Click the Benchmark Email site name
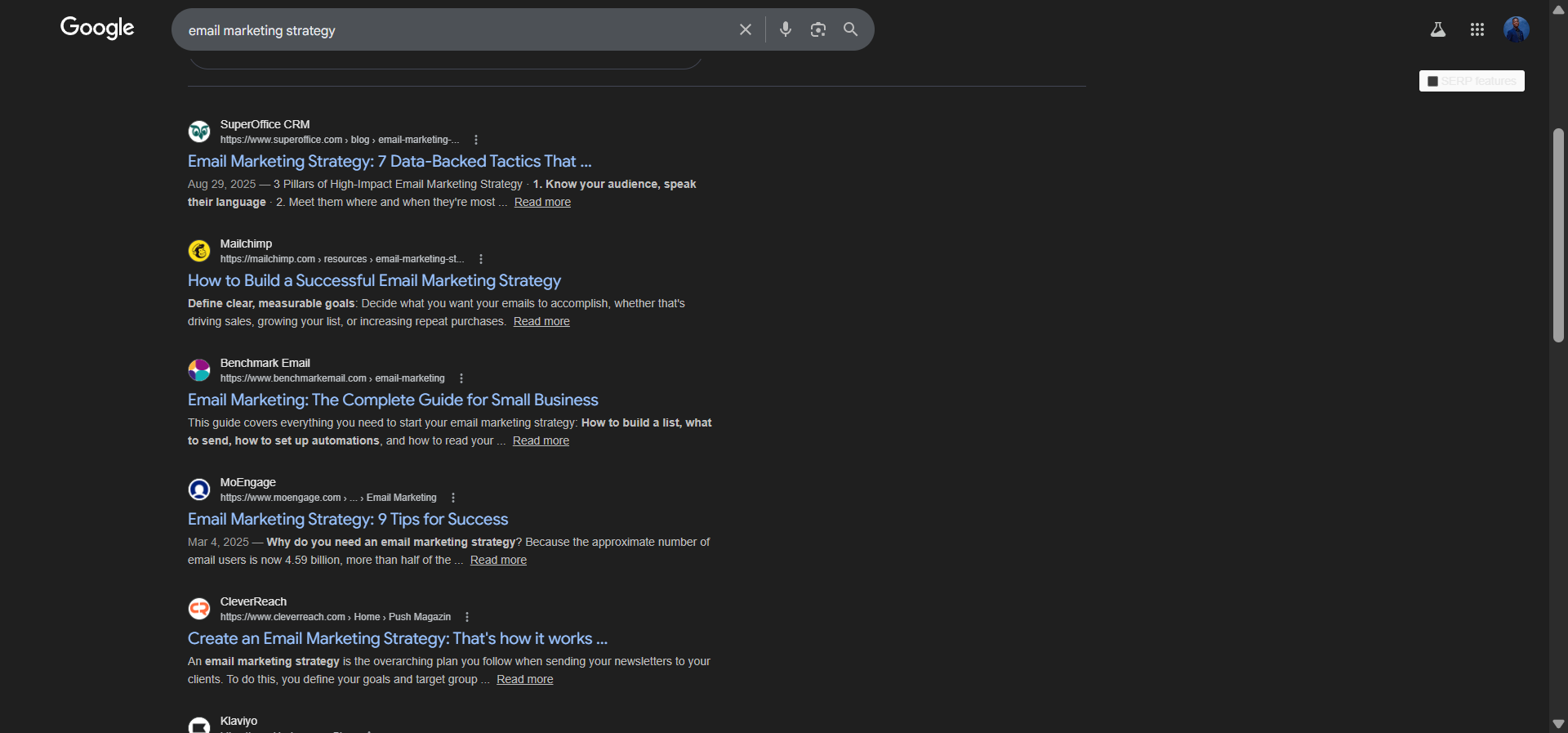The width and height of the screenshot is (1568, 733). coord(265,363)
